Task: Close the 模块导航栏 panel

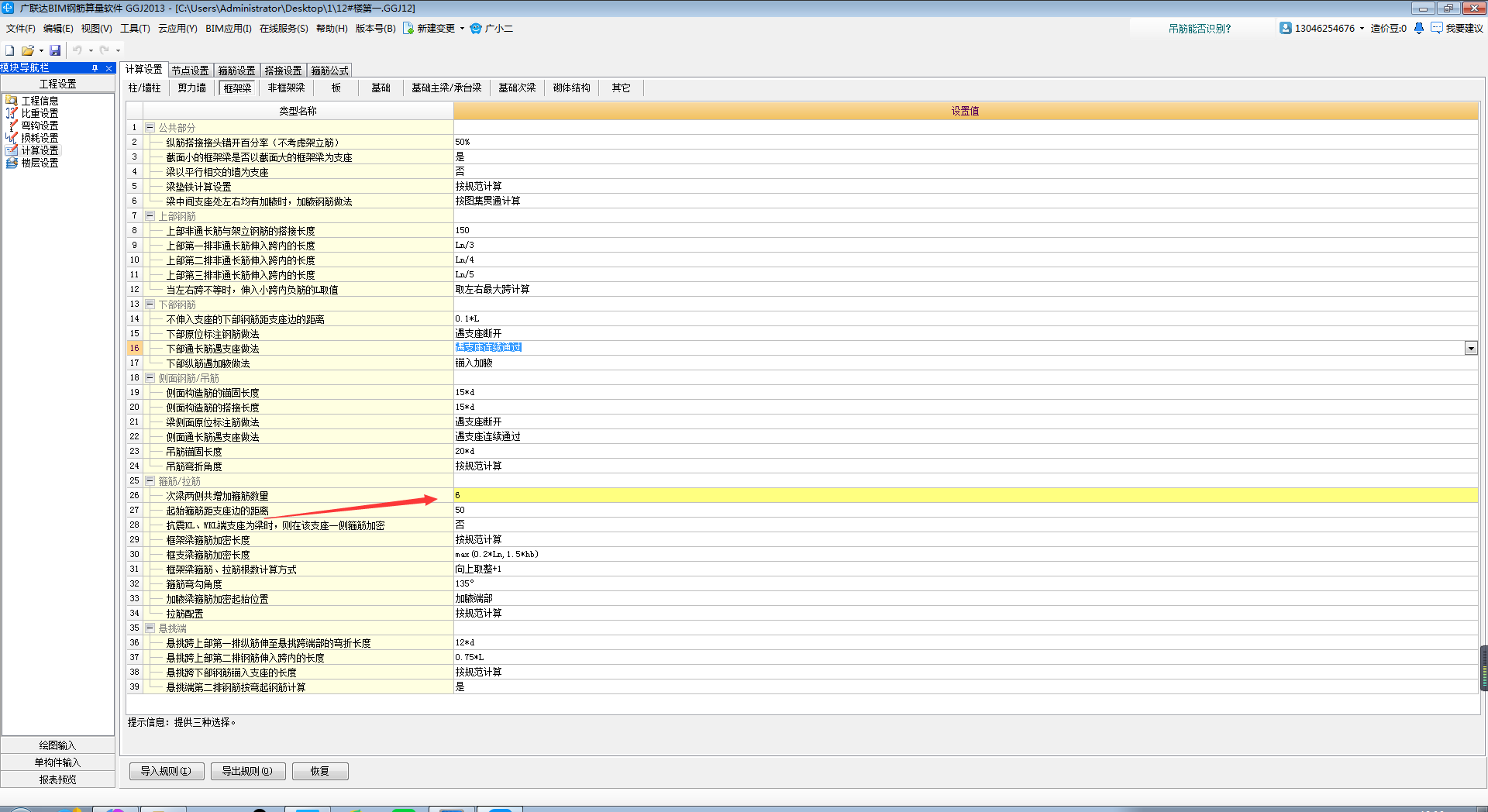Action: (x=109, y=68)
